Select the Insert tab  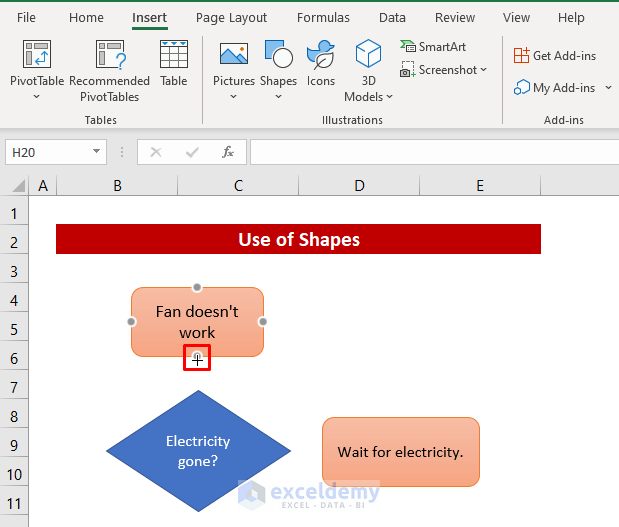(x=149, y=18)
